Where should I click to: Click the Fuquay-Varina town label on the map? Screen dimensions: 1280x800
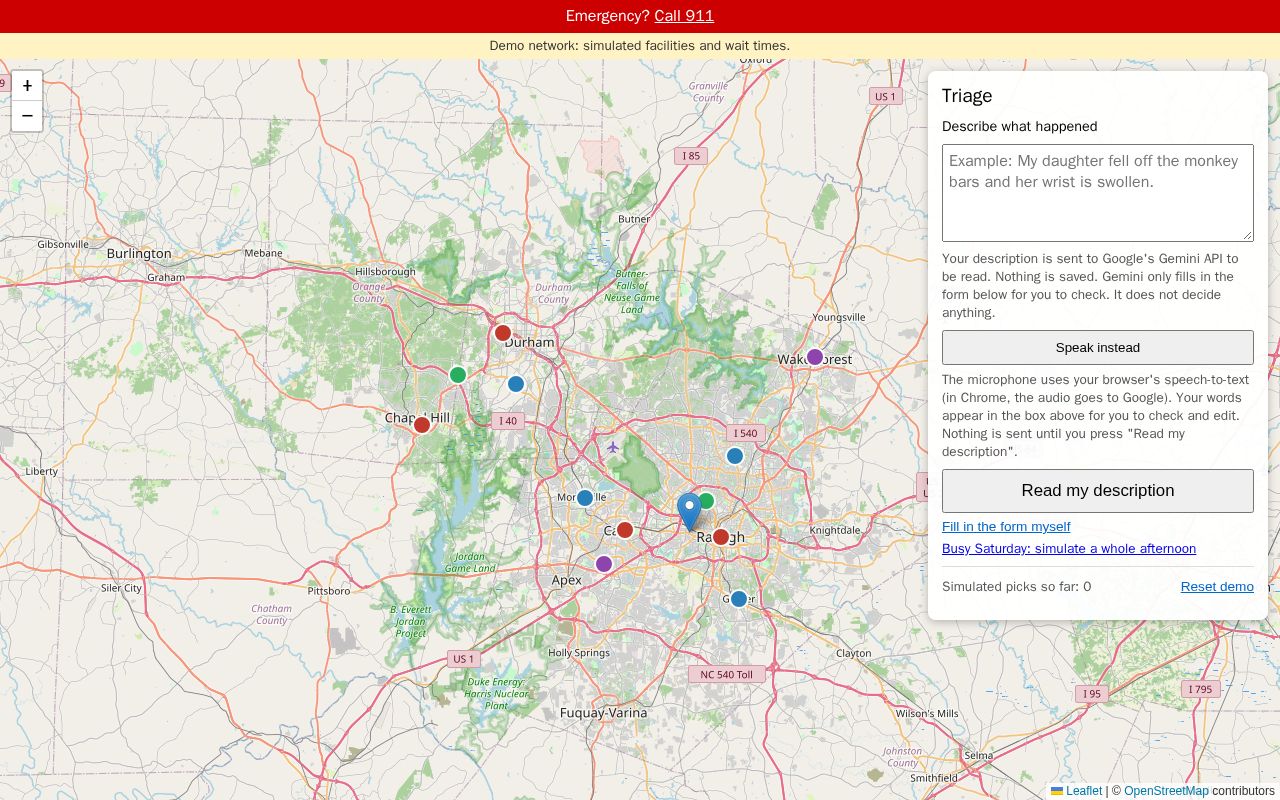[603, 713]
